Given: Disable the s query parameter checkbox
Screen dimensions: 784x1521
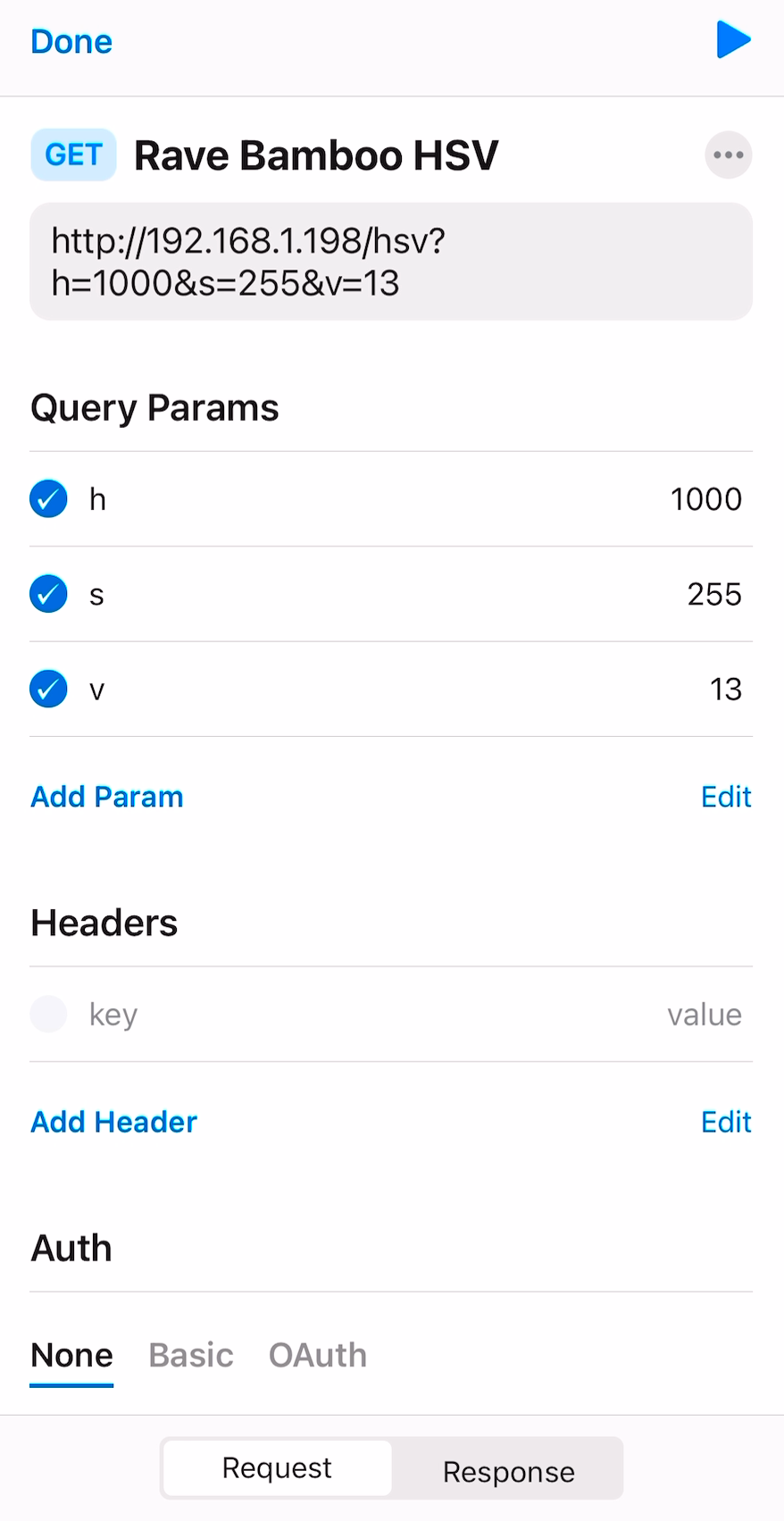Looking at the screenshot, I should pos(49,594).
